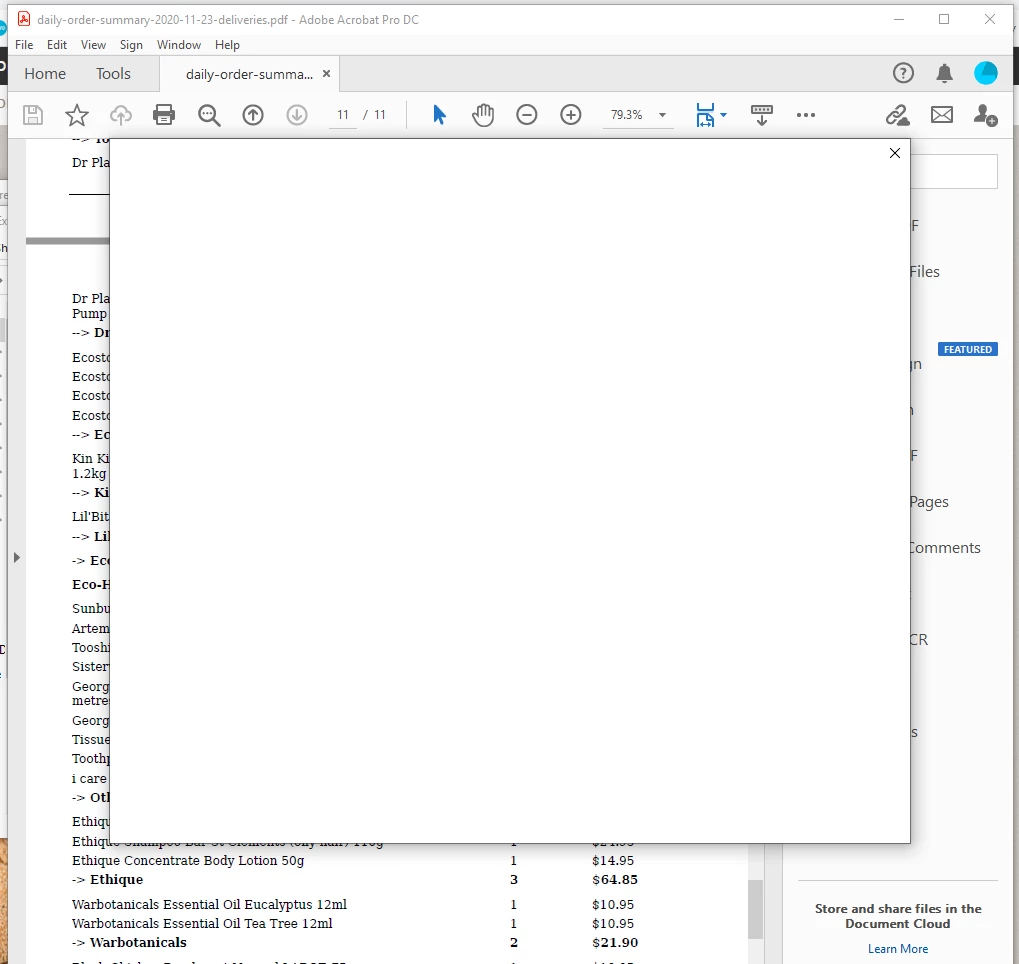
Task: Activate the Hand pan tool
Action: coord(483,115)
